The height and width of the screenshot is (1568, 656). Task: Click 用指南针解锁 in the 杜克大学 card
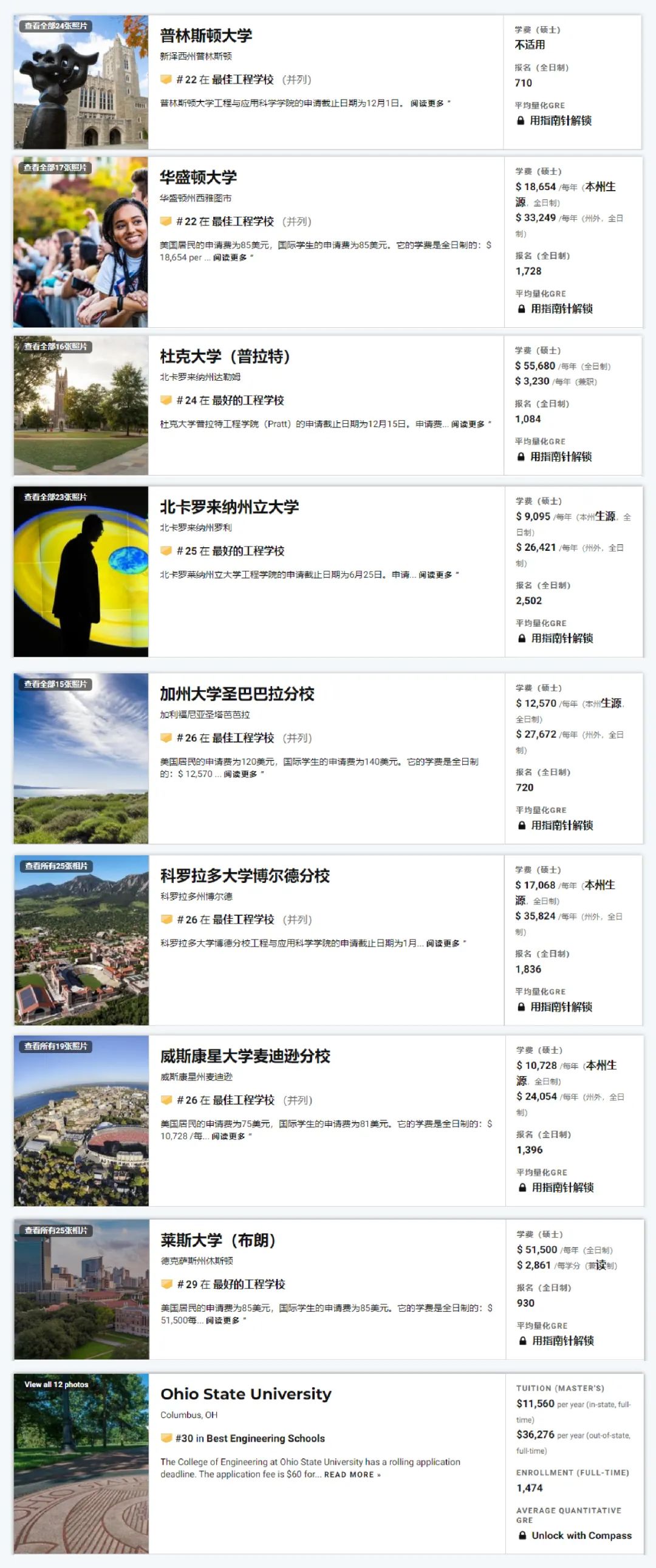(x=561, y=457)
